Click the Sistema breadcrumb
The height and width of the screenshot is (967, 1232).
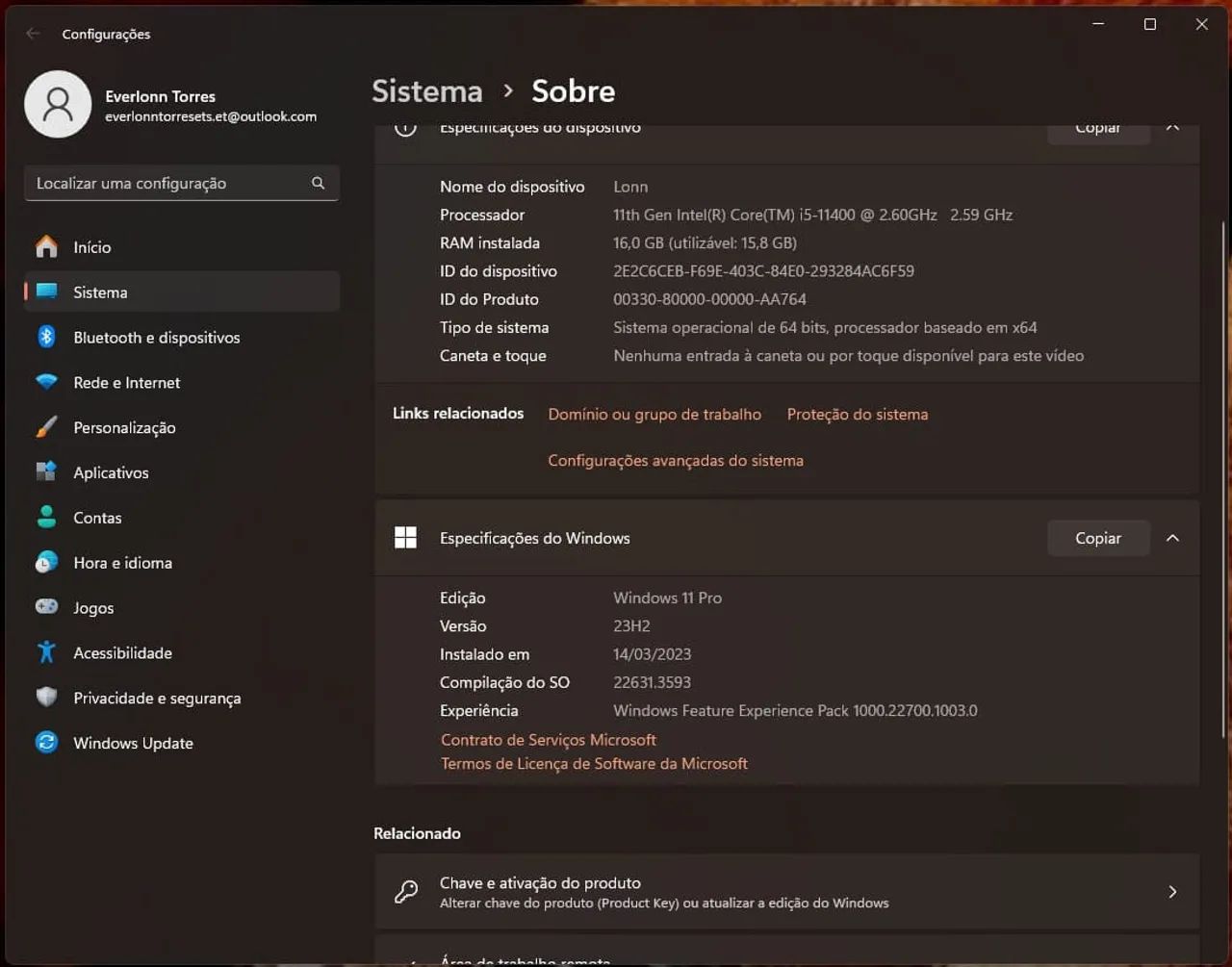point(427,91)
